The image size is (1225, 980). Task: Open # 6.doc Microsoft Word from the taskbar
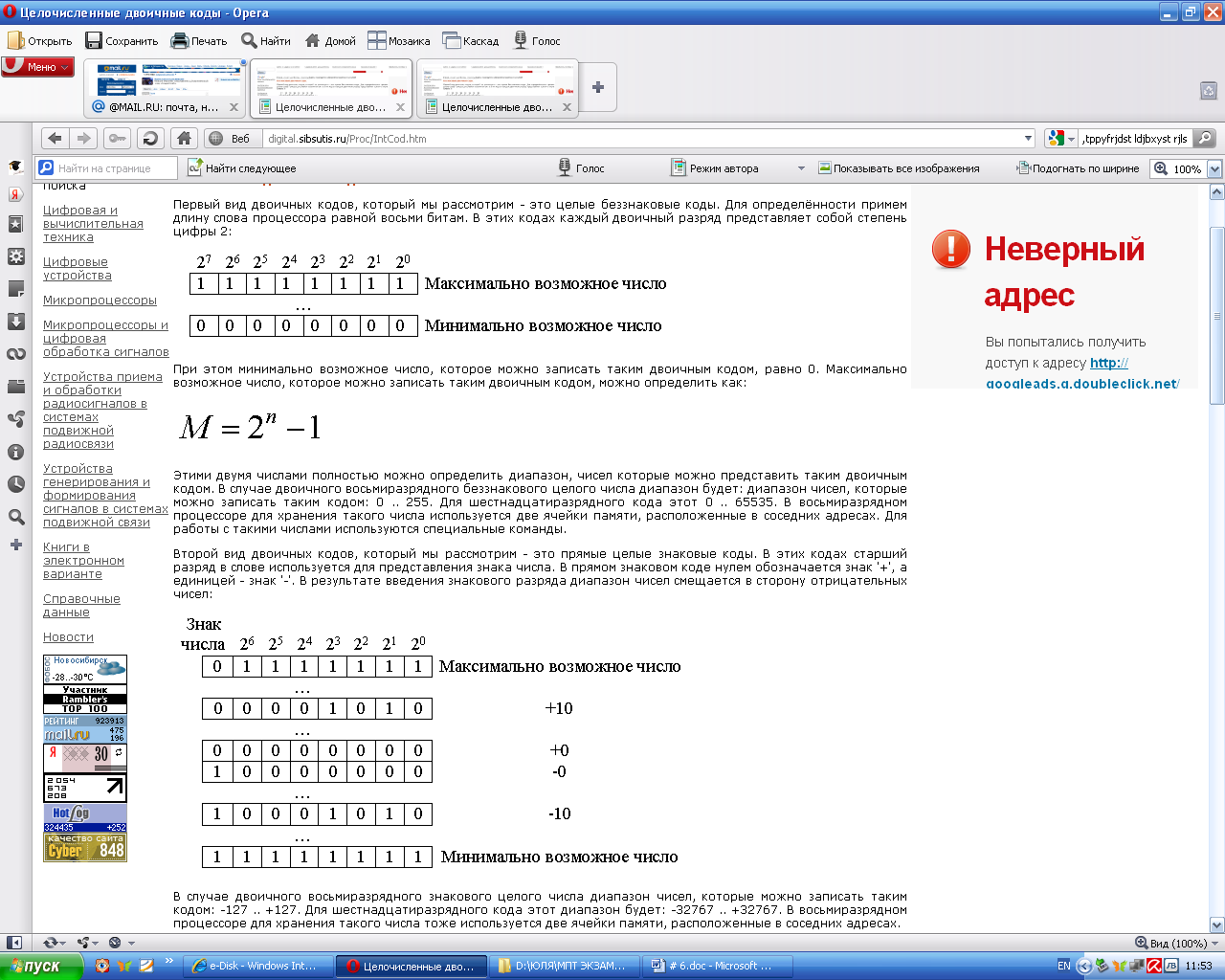(x=718, y=966)
